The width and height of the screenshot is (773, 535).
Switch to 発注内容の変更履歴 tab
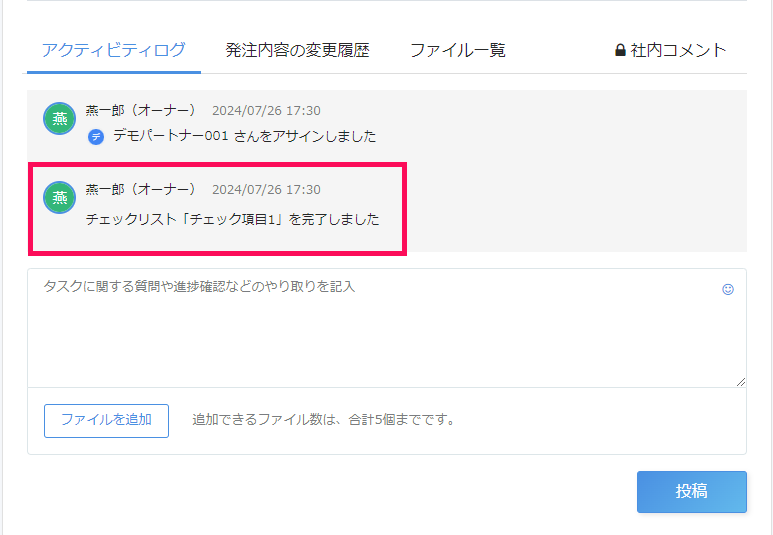(297, 50)
